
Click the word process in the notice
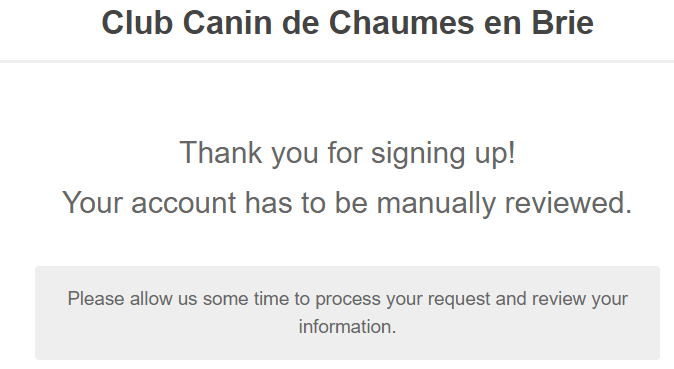click(x=348, y=300)
